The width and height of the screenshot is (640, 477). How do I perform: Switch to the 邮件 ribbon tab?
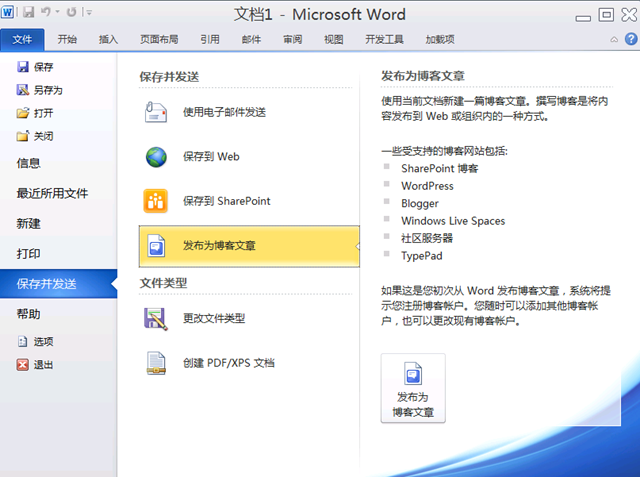tap(251, 40)
